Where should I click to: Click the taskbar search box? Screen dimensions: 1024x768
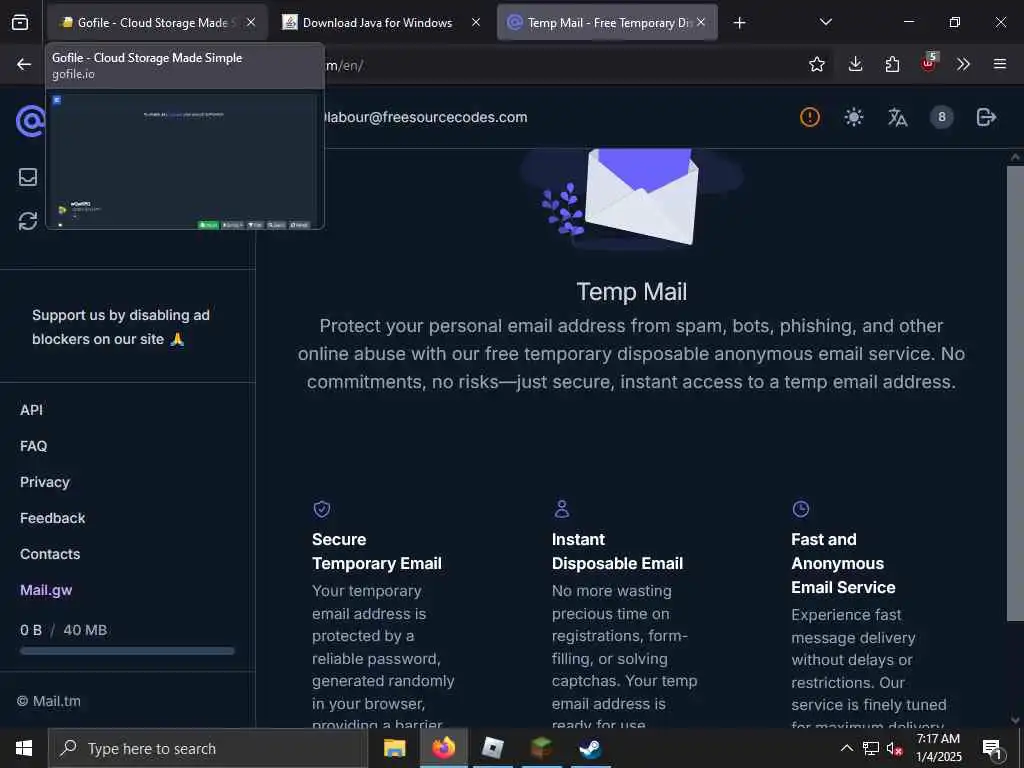pos(208,748)
